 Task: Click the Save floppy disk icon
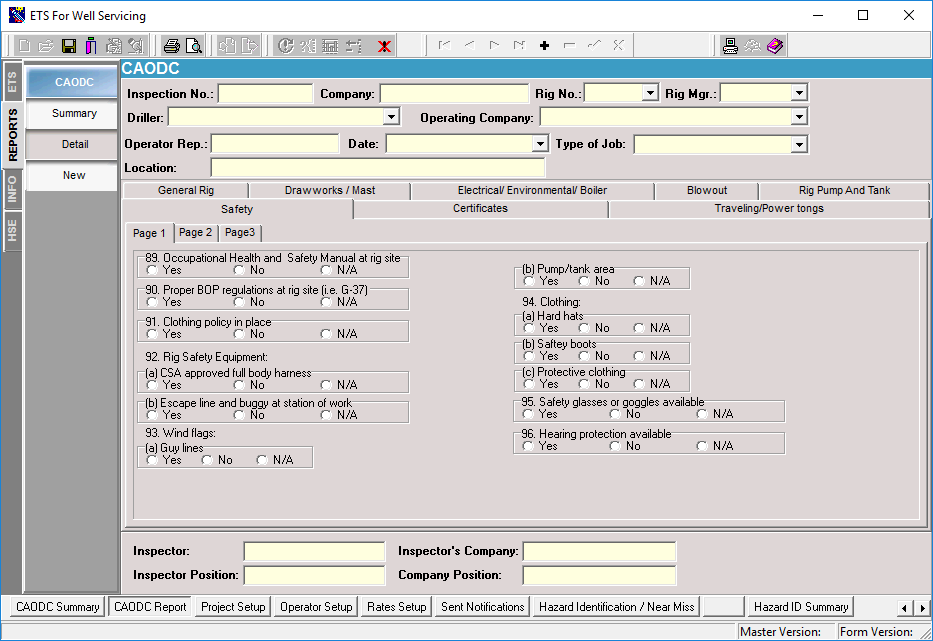69,46
